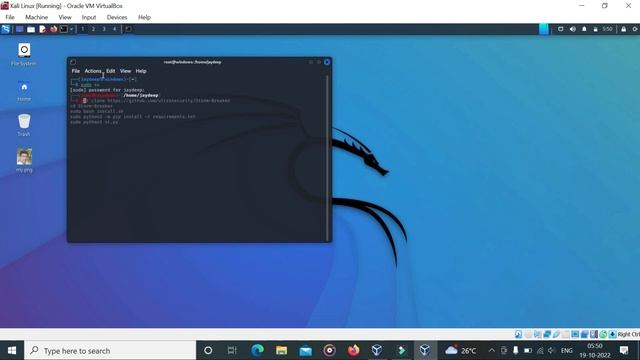Open VirtualBox Devices menu
The width and height of the screenshot is (640, 360).
[x=117, y=17]
